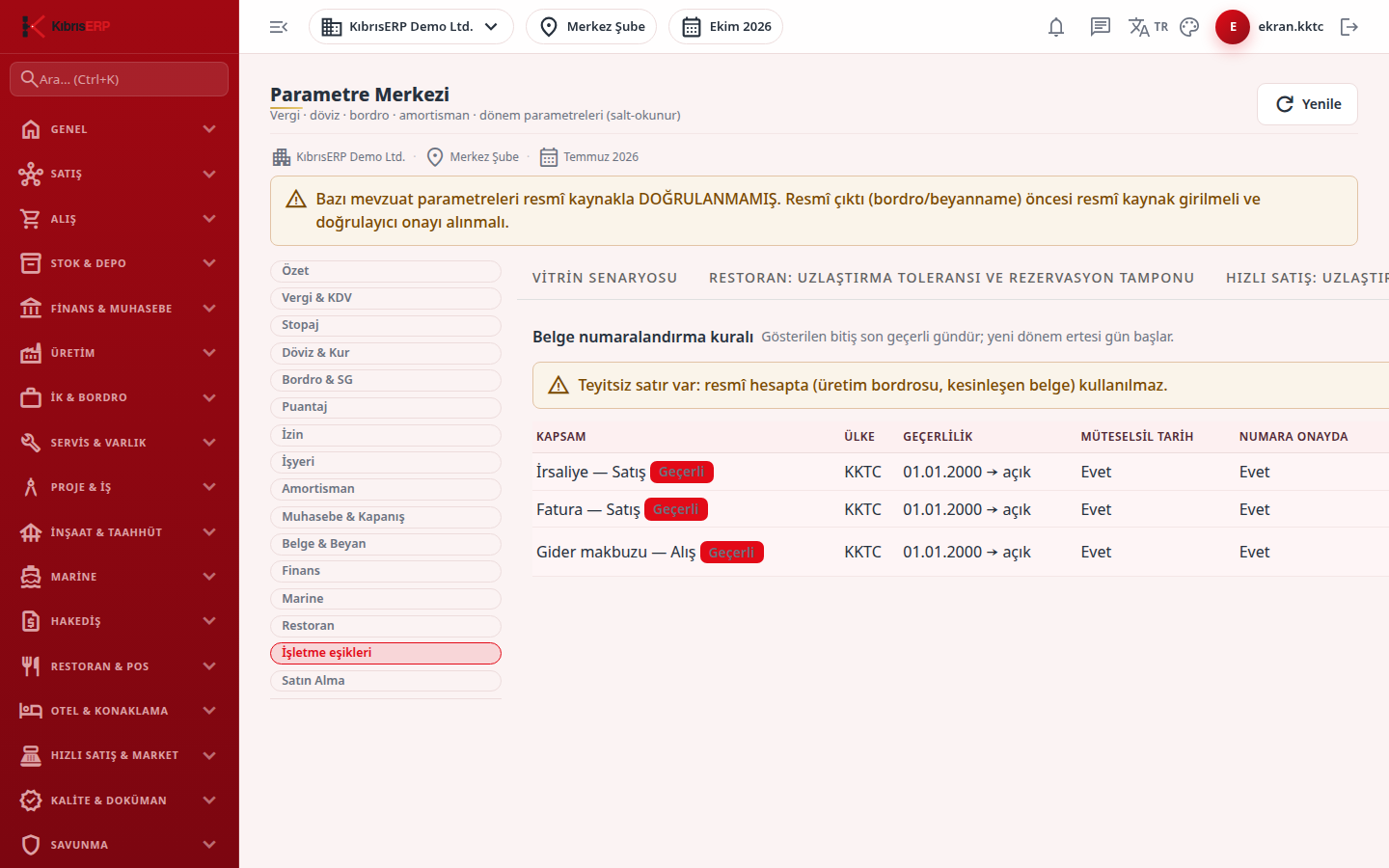Select the Merkez Şube branch button
The width and height of the screenshot is (1389, 868).
tap(591, 27)
